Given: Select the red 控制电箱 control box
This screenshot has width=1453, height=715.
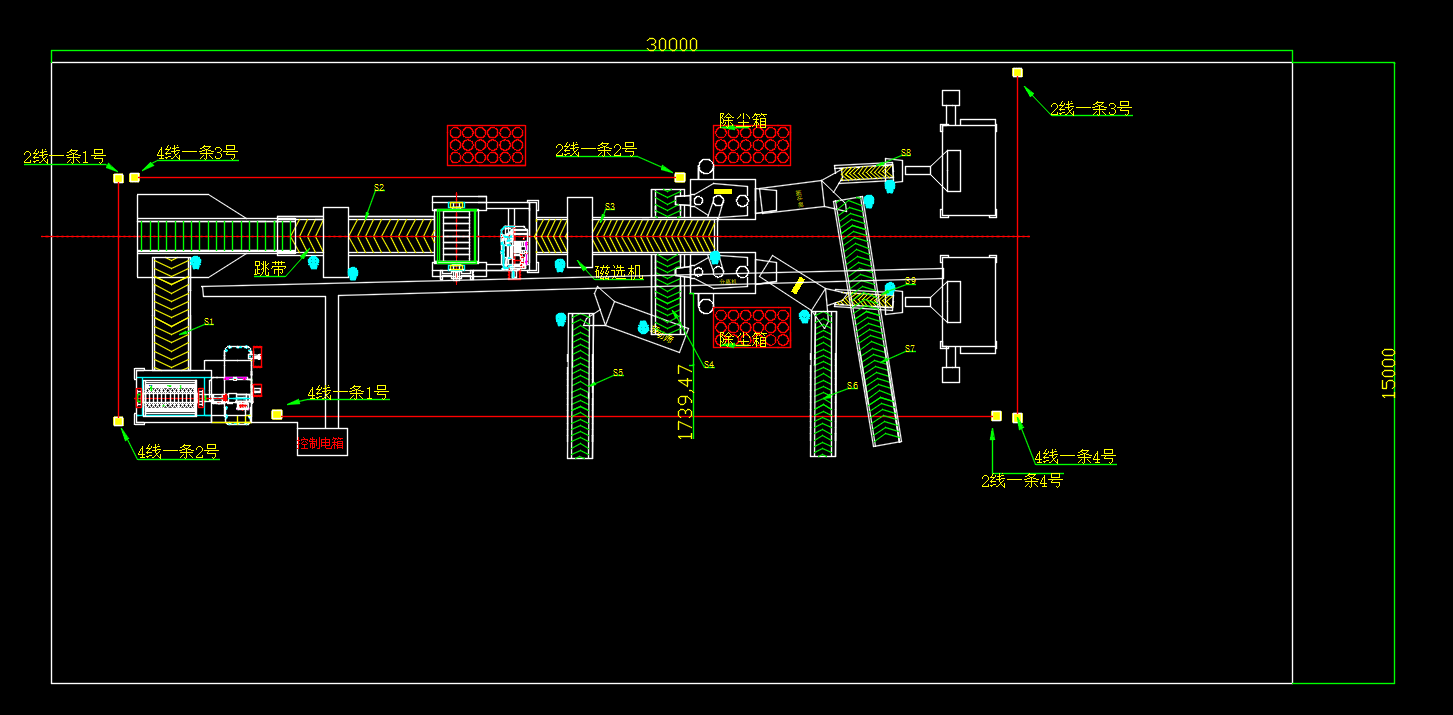Looking at the screenshot, I should pos(321,442).
